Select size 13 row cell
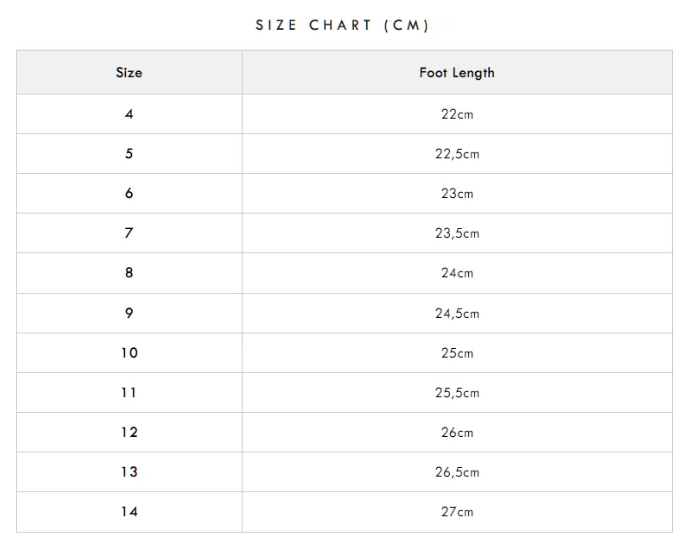The width and height of the screenshot is (689, 546). 129,472
